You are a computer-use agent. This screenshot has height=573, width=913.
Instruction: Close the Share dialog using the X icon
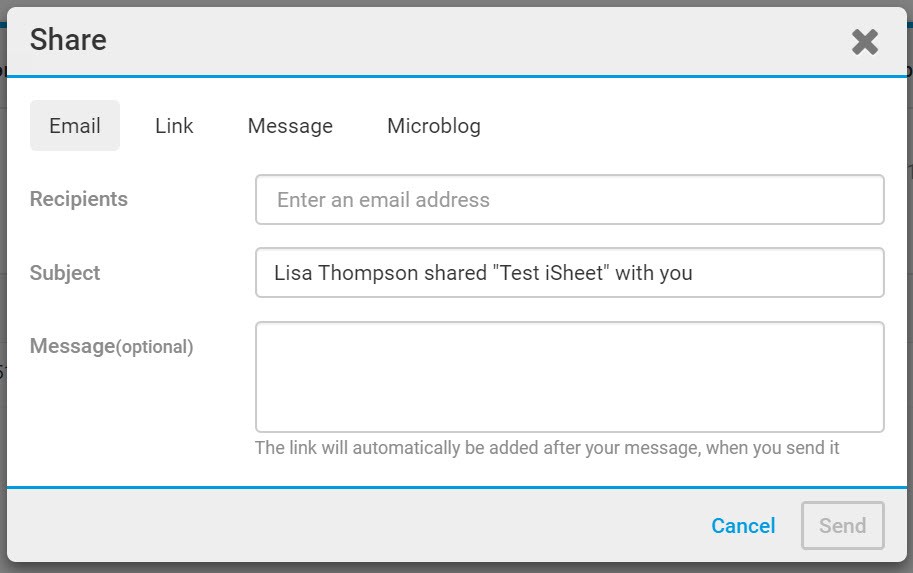coord(864,41)
